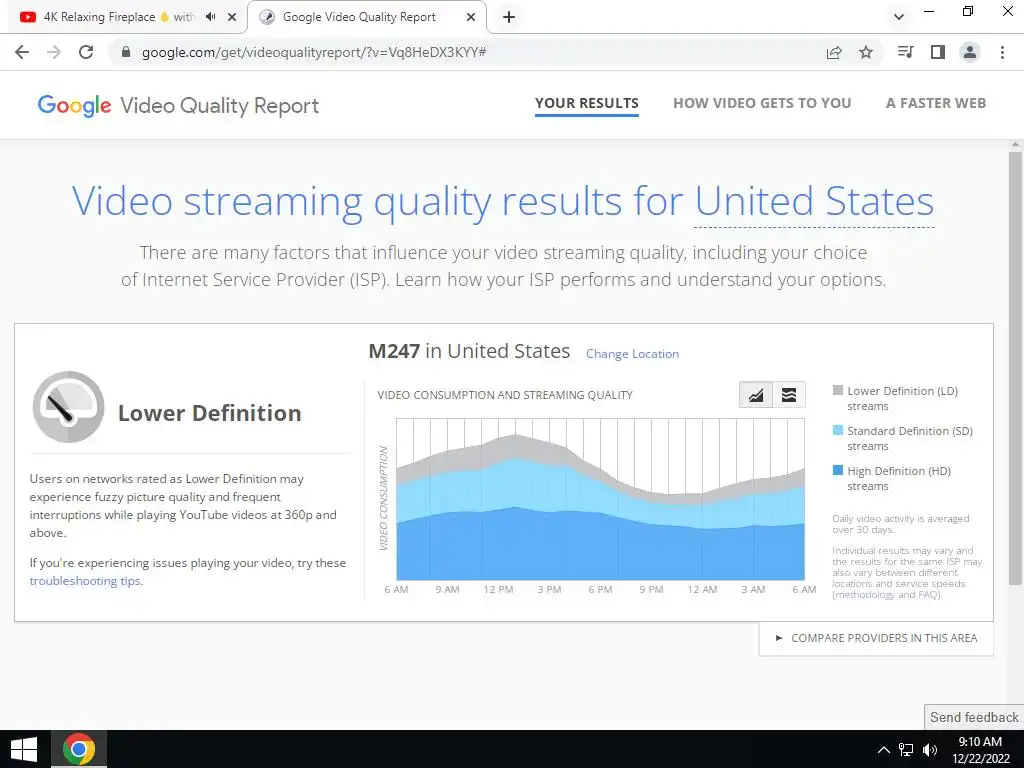
Task: Close the Google Video Quality Report tab
Action: tap(471, 17)
